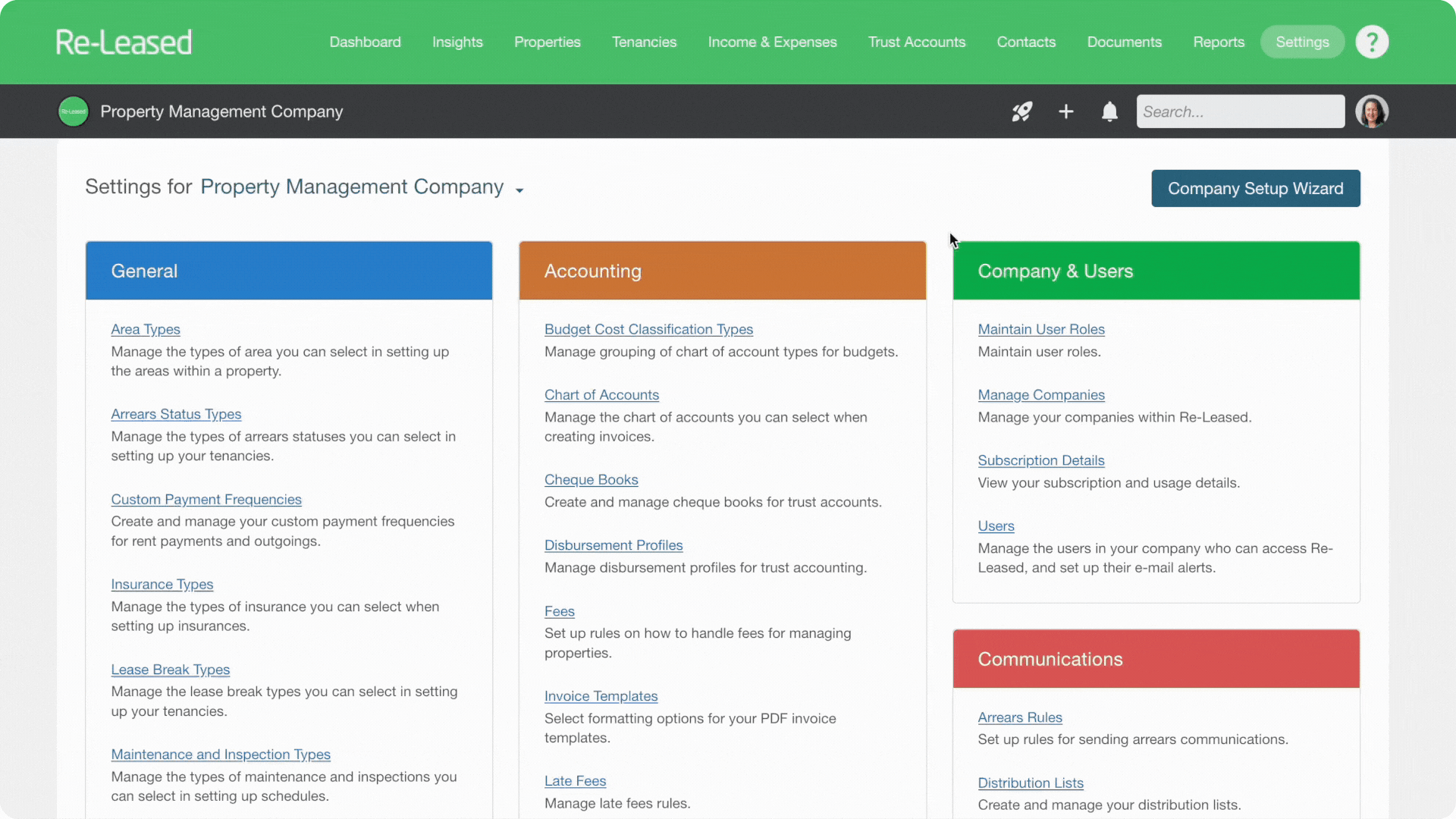Open the Reports menu
1456x819 pixels.
[1219, 42]
